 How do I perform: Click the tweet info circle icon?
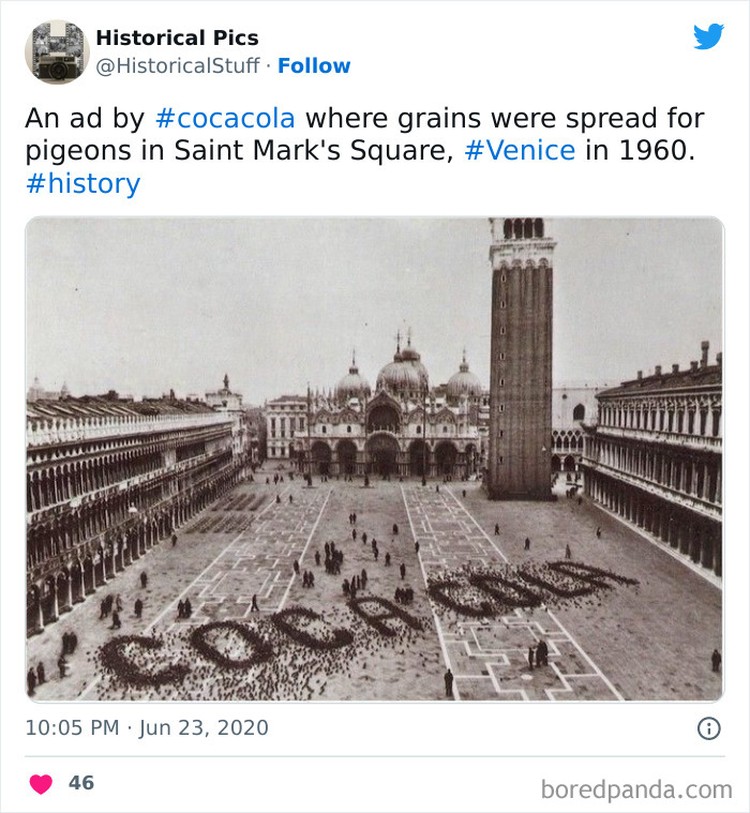[709, 728]
